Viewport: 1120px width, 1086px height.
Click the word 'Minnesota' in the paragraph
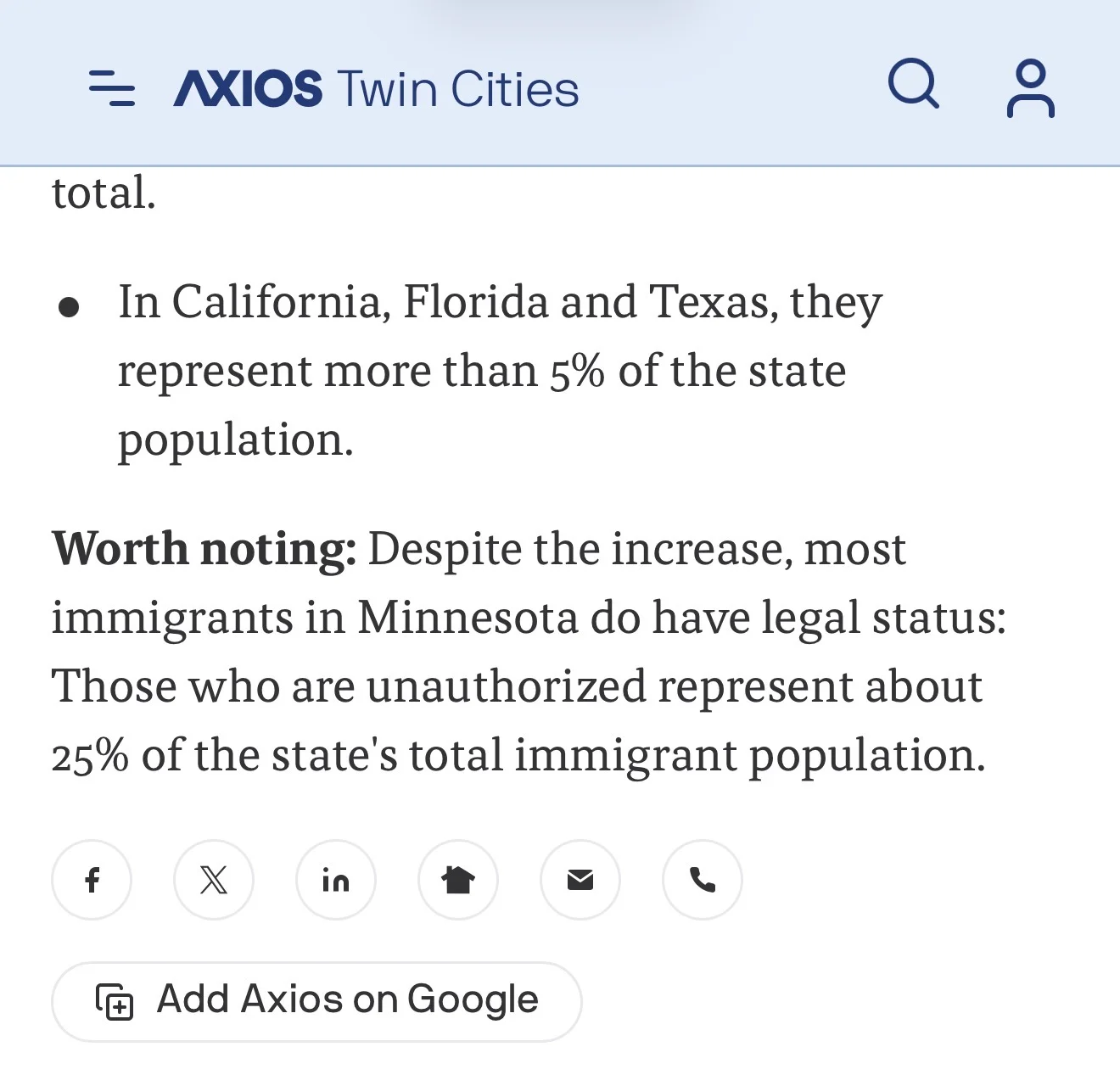[x=468, y=618]
